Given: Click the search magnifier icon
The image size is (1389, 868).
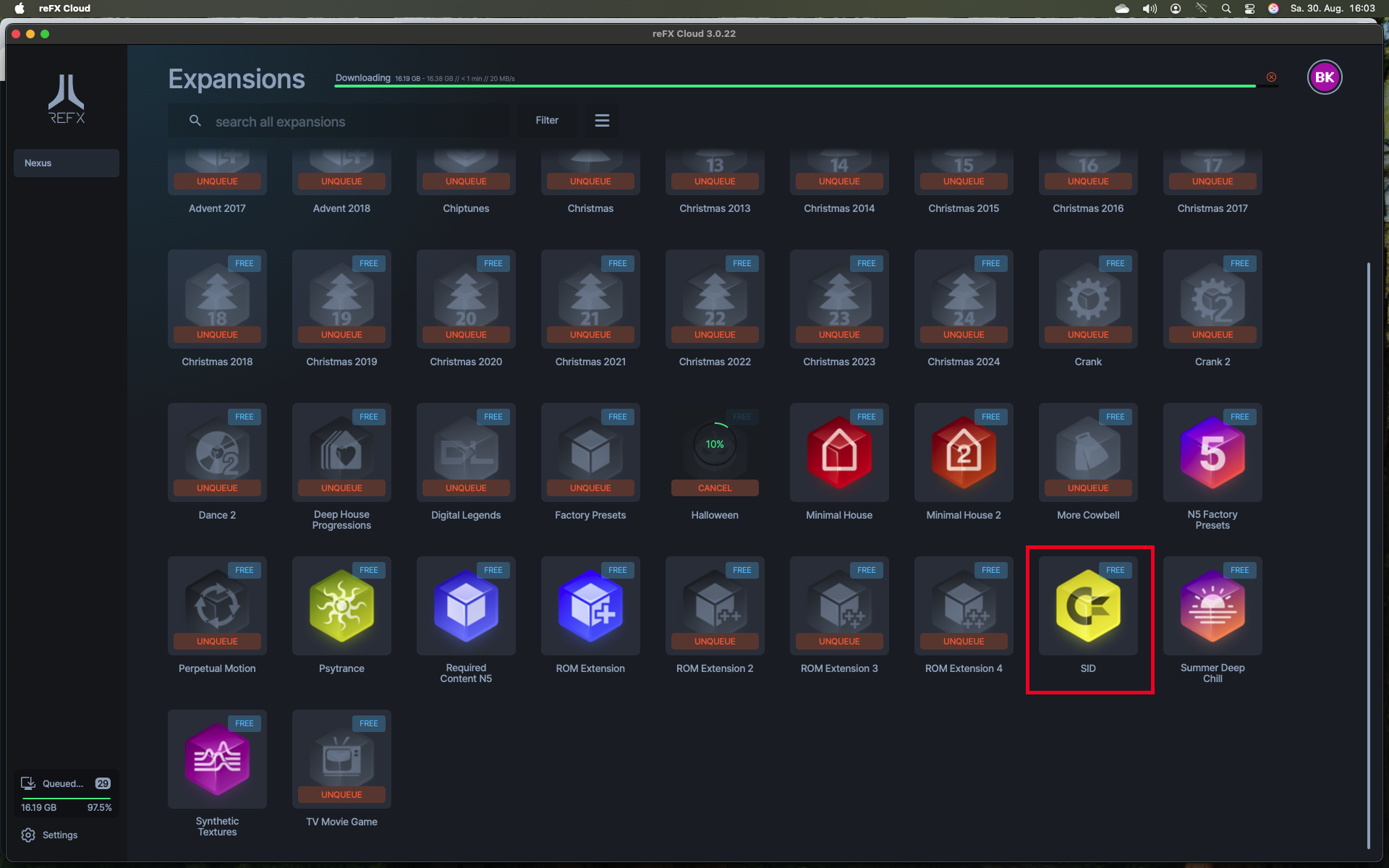Looking at the screenshot, I should click(195, 121).
